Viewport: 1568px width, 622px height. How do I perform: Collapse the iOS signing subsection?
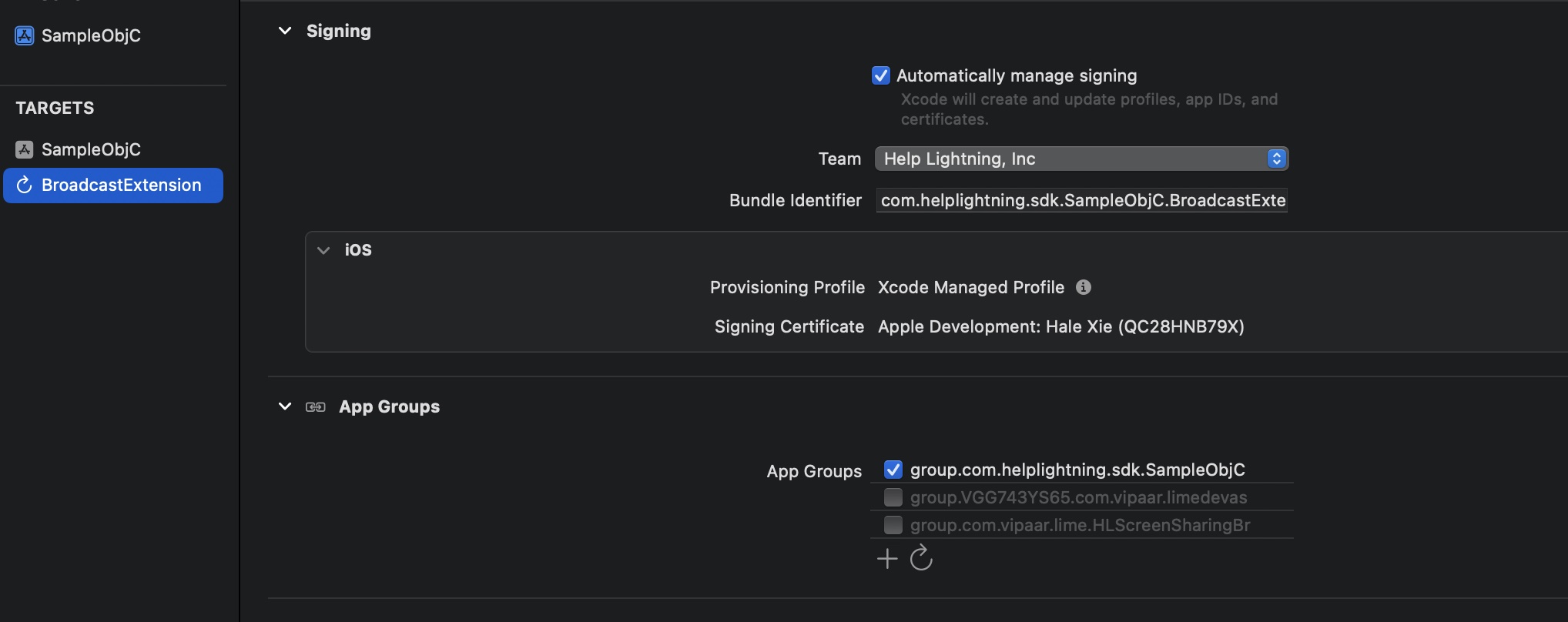[x=323, y=250]
